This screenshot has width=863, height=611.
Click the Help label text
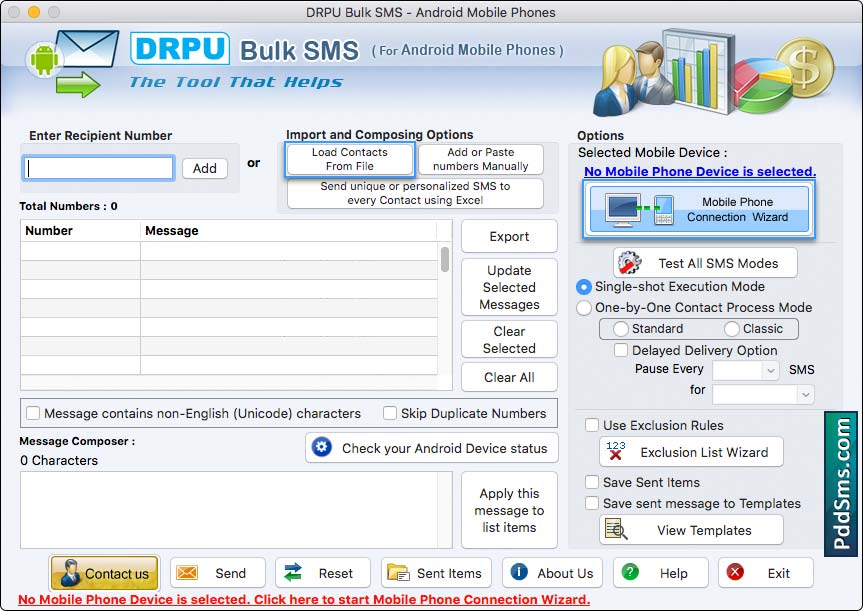tap(674, 573)
